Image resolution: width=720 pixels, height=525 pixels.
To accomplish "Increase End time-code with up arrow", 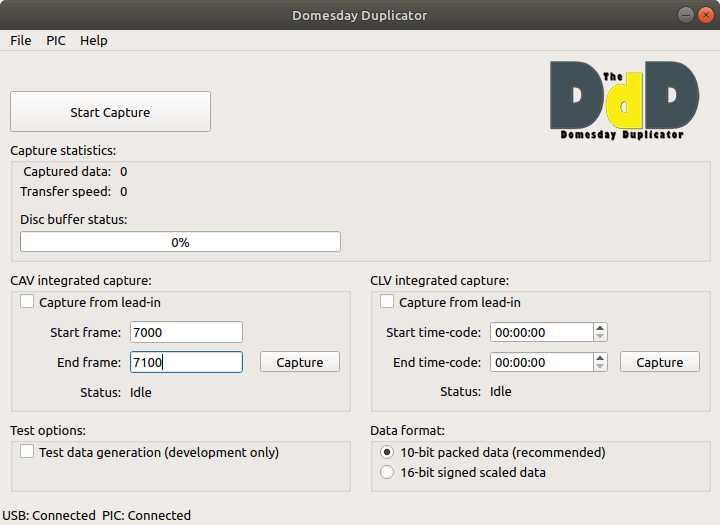I will click(x=600, y=357).
